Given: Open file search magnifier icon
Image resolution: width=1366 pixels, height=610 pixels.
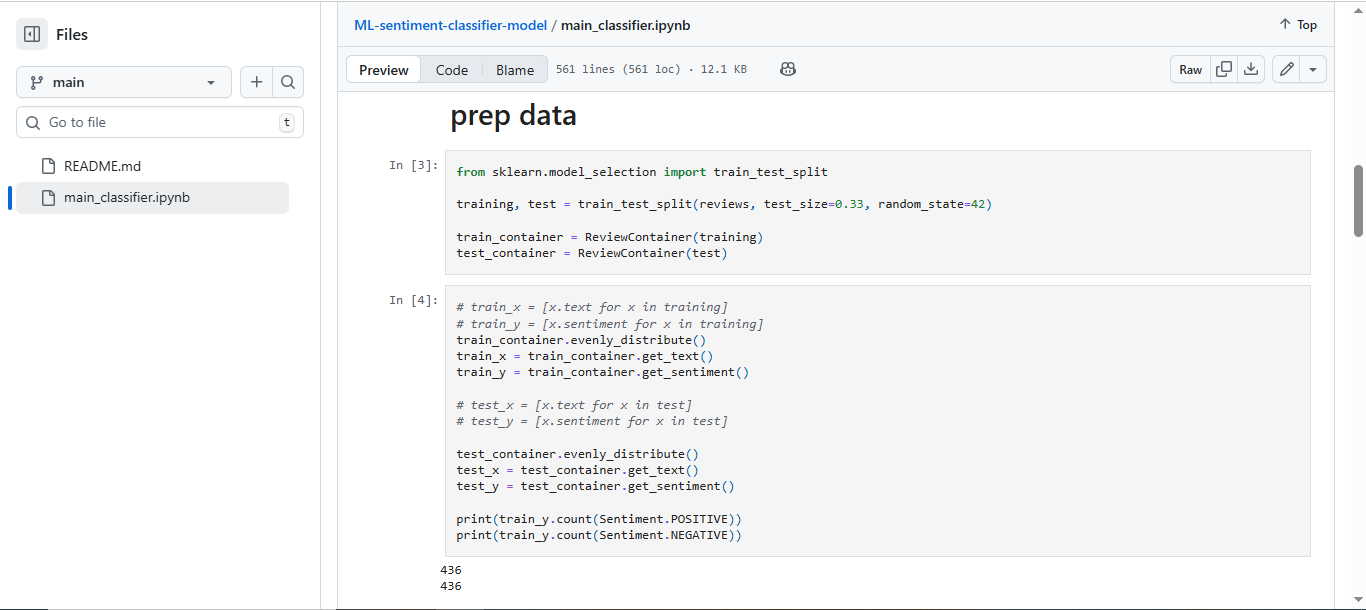Looking at the screenshot, I should [x=288, y=82].
